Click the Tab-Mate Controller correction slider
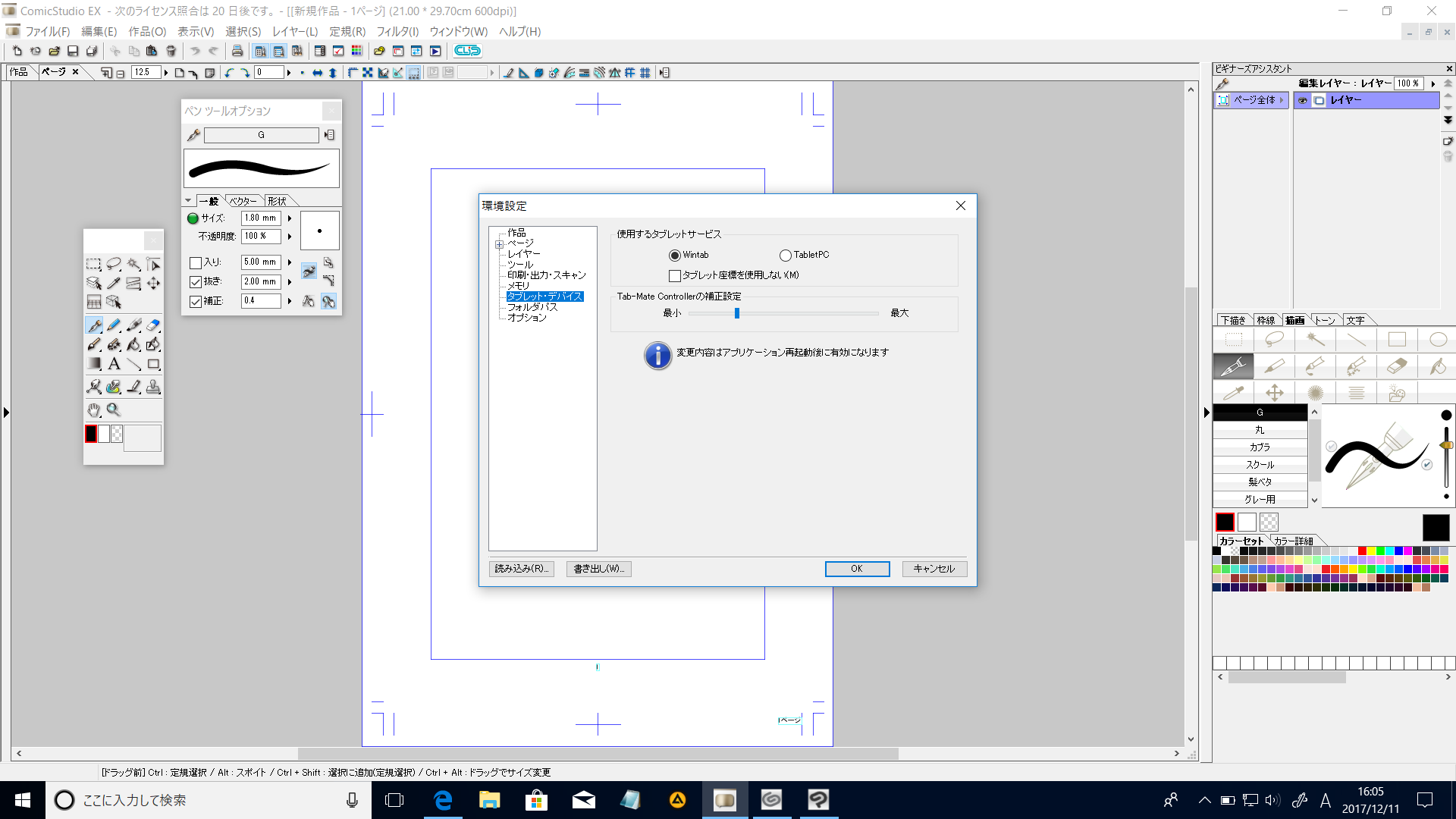Viewport: 1456px width, 819px height. [x=736, y=313]
